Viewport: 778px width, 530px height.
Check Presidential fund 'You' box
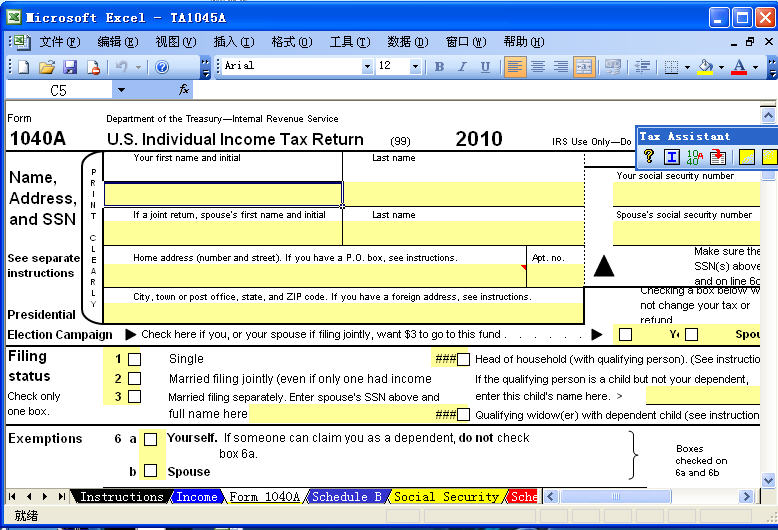pos(625,334)
